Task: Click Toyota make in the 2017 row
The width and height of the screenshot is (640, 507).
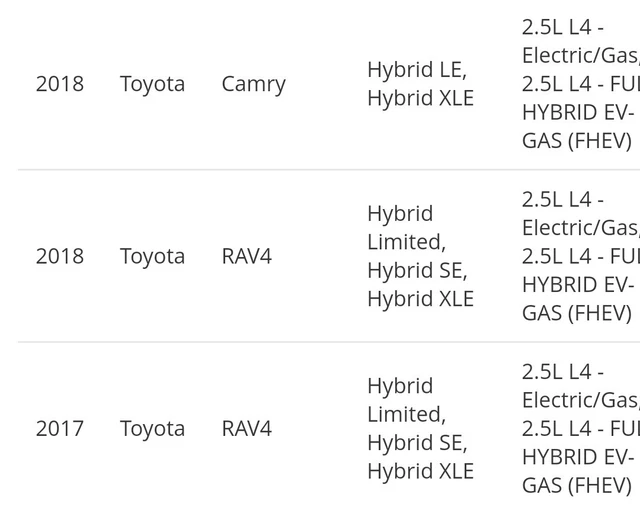Action: [152, 429]
